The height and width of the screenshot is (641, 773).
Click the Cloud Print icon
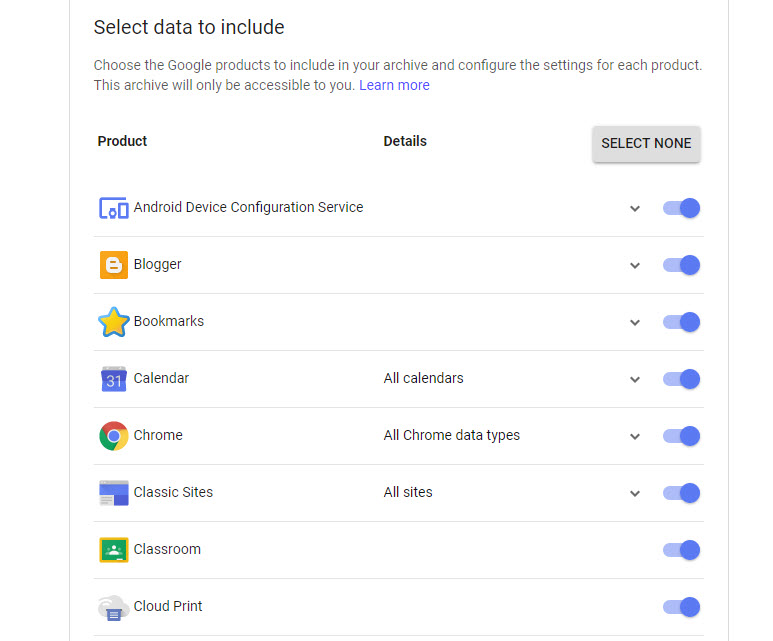click(114, 607)
